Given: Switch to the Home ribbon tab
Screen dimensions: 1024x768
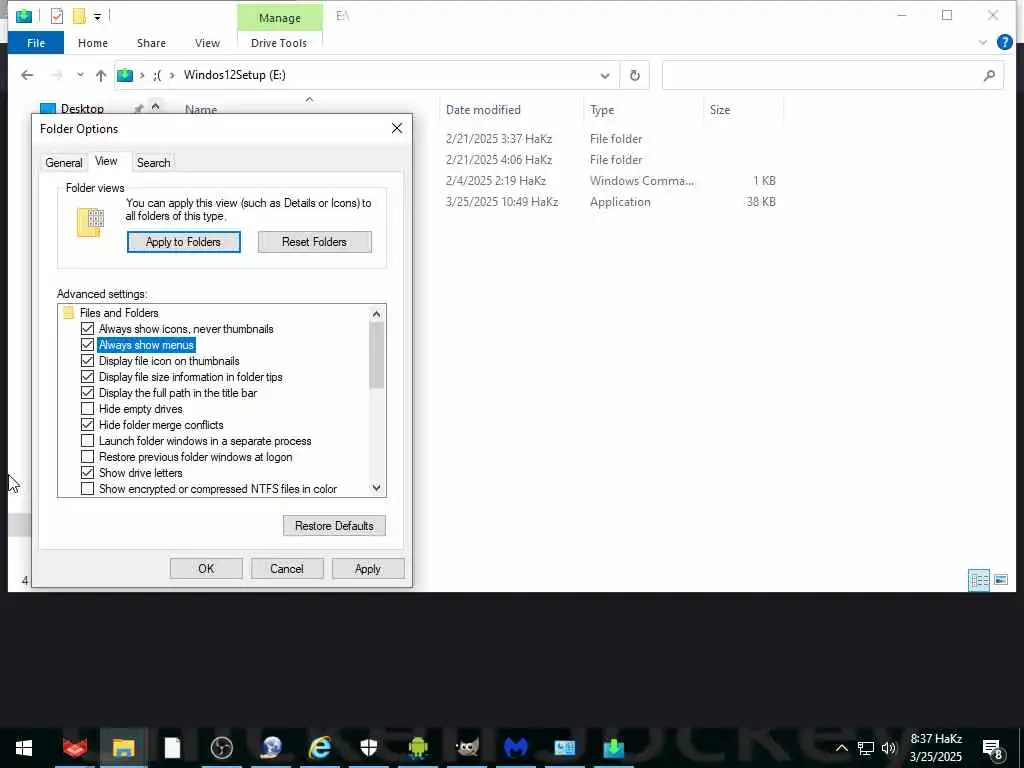Looking at the screenshot, I should [x=93, y=42].
